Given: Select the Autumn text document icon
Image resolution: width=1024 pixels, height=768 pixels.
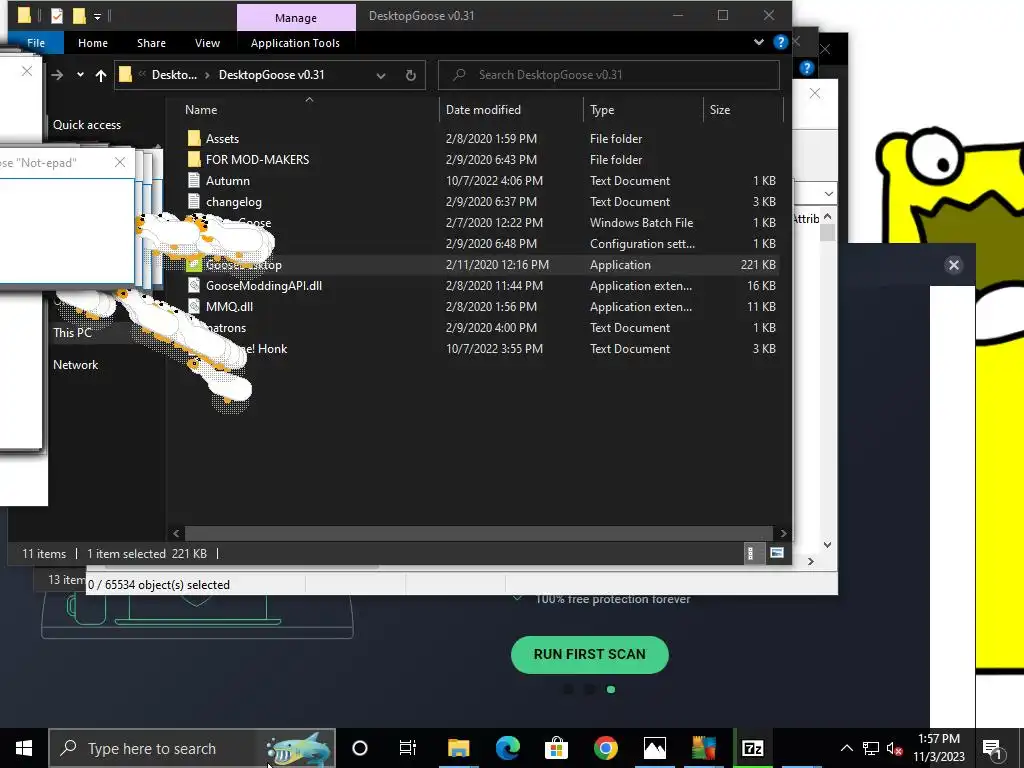Looking at the screenshot, I should (x=194, y=181).
